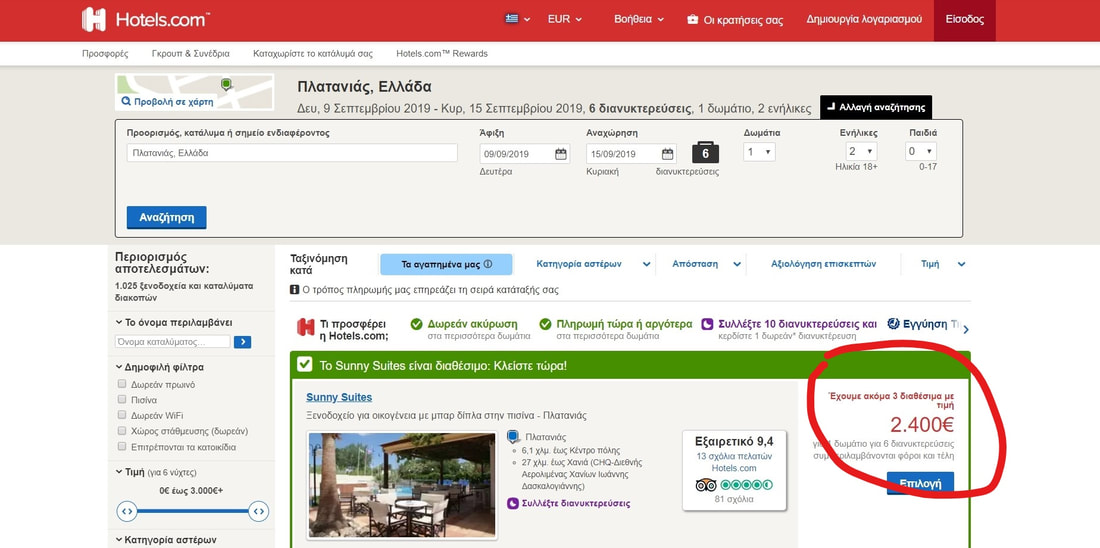Click the Όνομα καταλύματος input field

tap(173, 342)
